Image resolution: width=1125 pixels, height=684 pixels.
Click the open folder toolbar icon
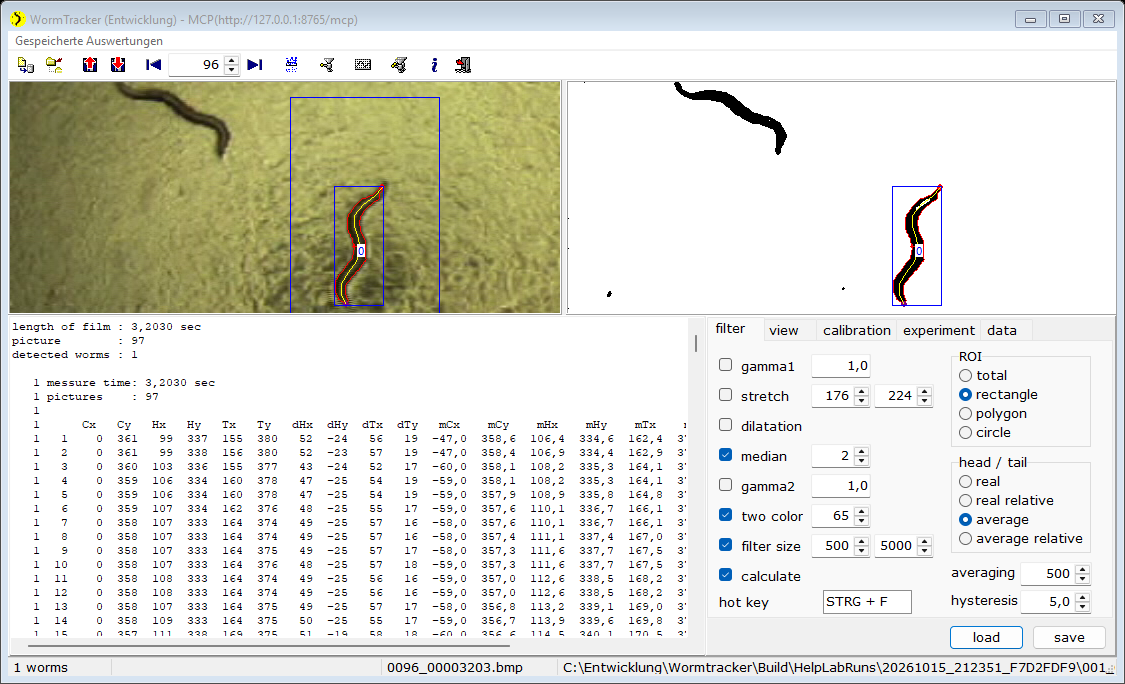click(55, 65)
